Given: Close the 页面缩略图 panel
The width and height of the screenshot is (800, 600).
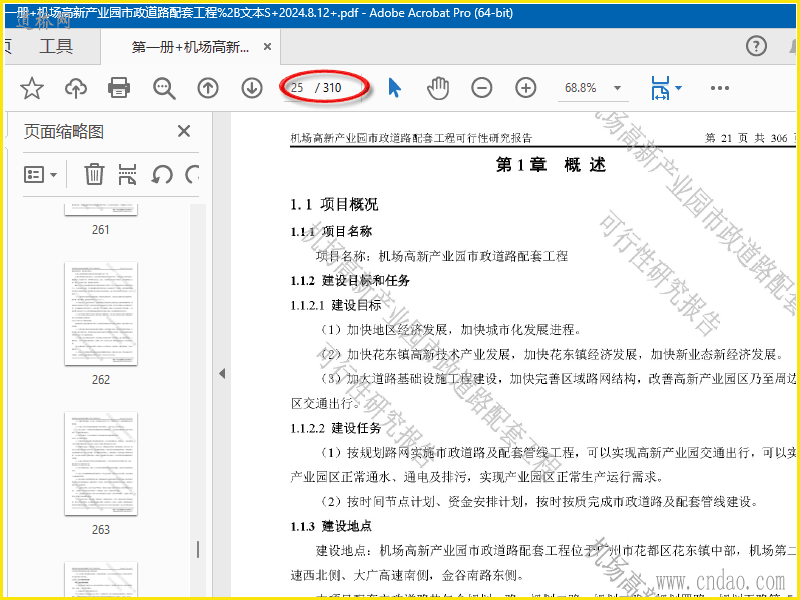Looking at the screenshot, I should [x=184, y=131].
